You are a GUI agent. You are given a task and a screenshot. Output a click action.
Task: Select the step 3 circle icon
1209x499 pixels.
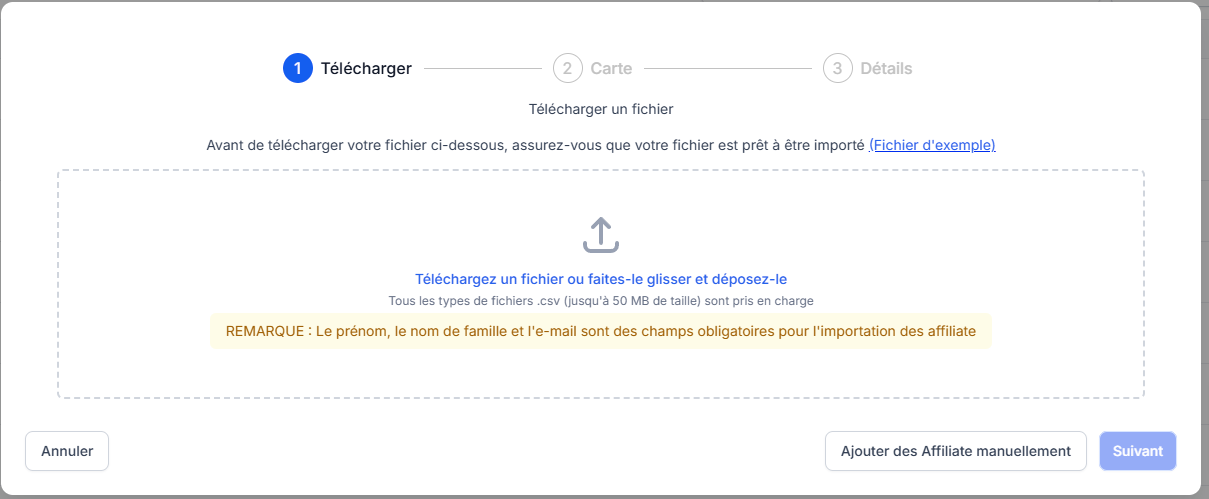pyautogui.click(x=837, y=69)
